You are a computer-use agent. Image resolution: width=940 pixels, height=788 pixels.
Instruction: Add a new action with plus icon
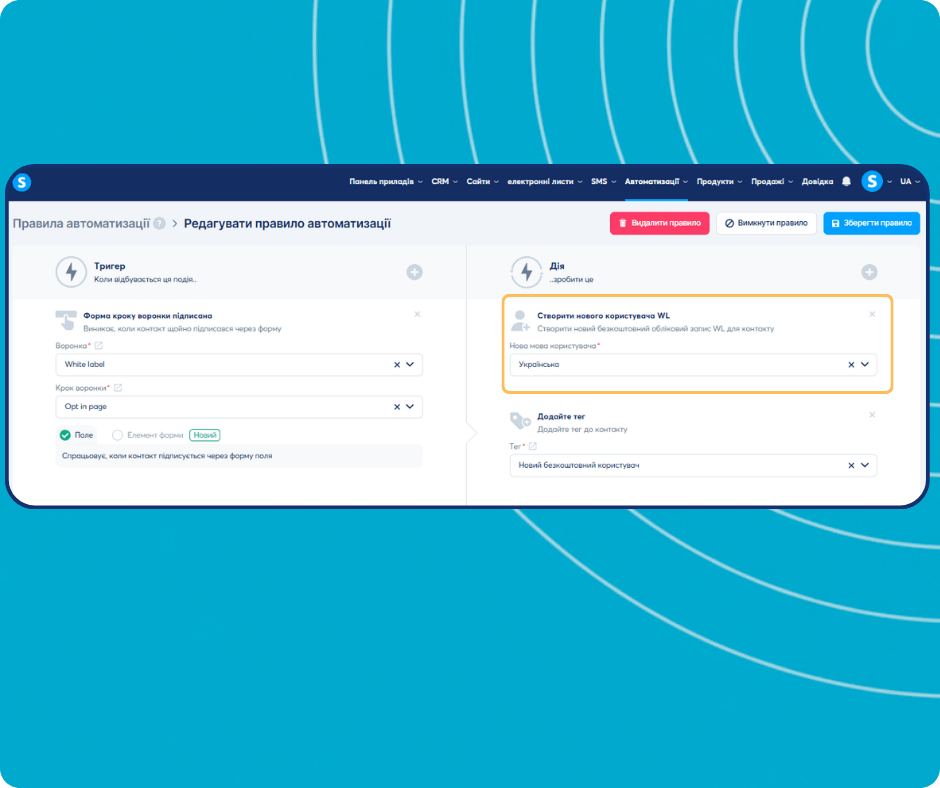click(x=869, y=272)
